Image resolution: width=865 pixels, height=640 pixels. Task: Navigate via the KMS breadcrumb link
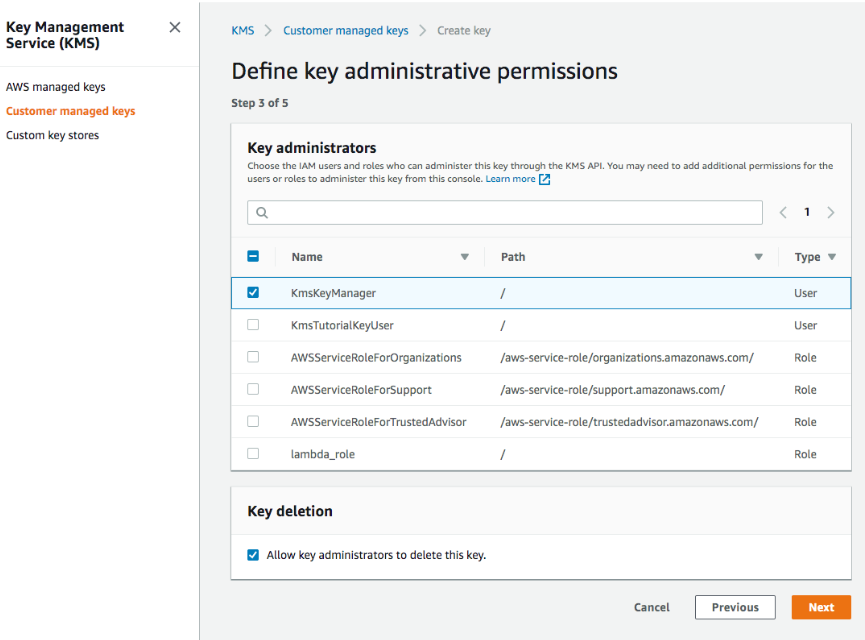coord(242,30)
